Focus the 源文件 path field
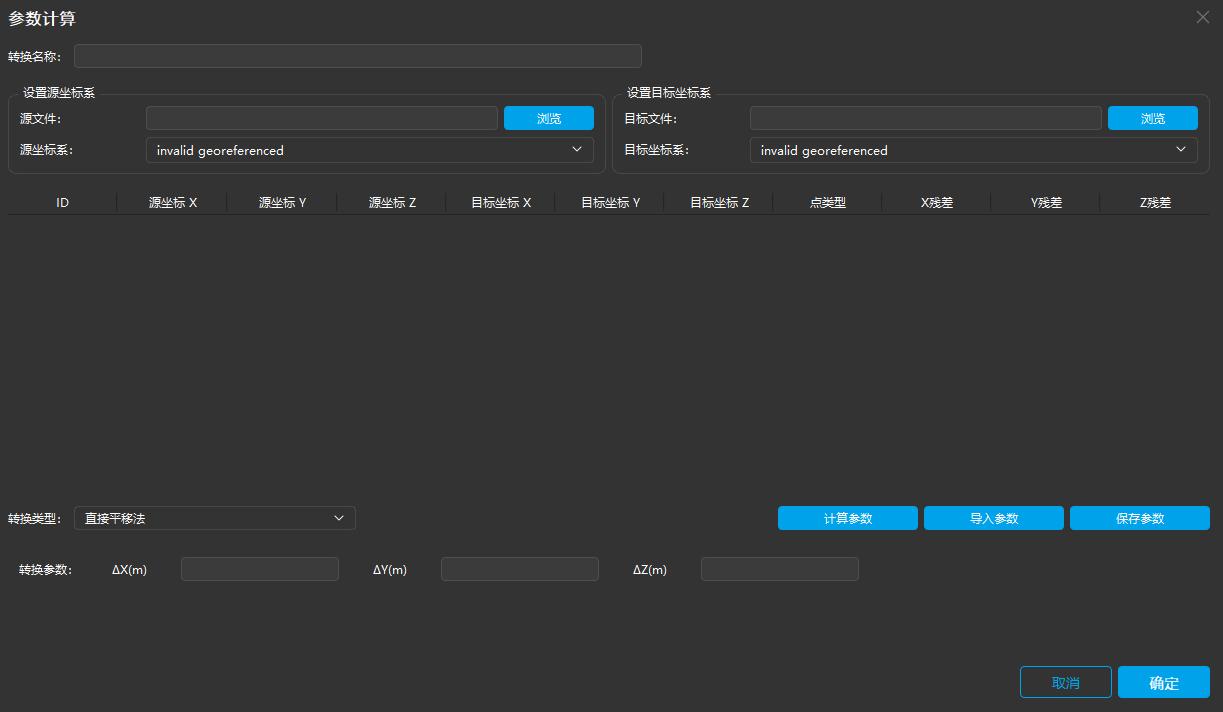Screen dimensions: 1223x712 [322, 118]
